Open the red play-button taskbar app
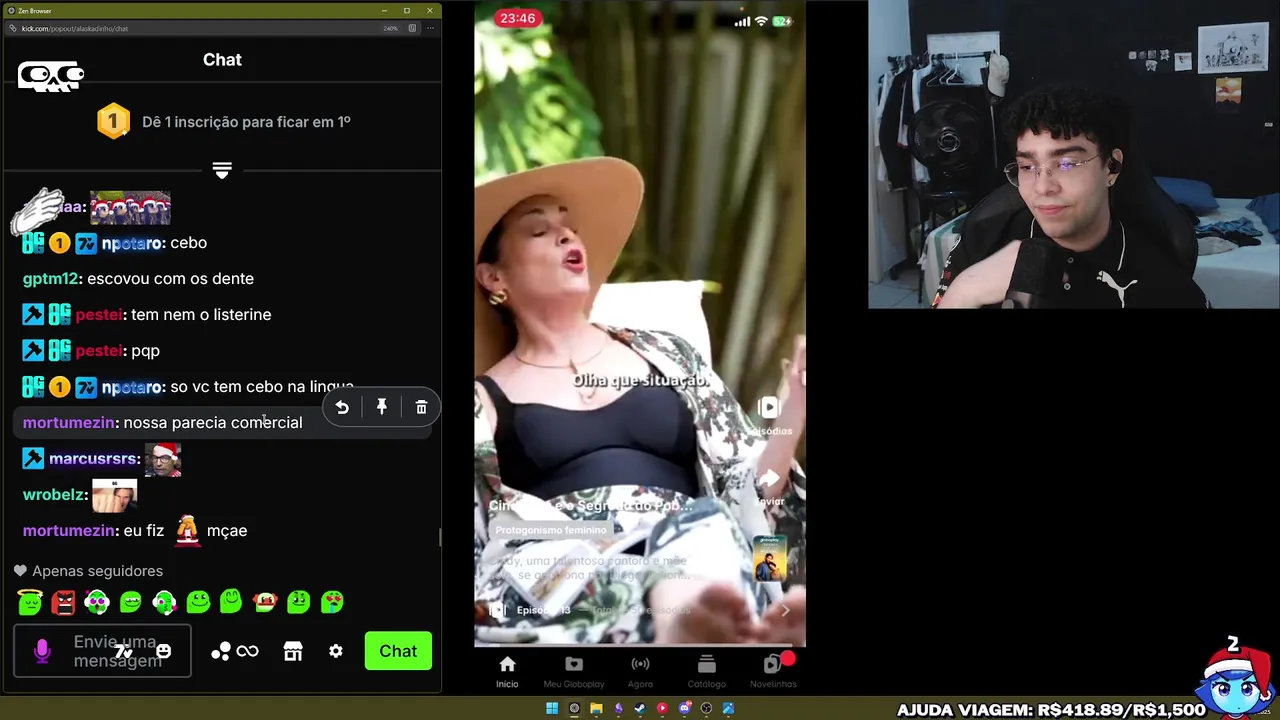1280x720 pixels. 662,709
